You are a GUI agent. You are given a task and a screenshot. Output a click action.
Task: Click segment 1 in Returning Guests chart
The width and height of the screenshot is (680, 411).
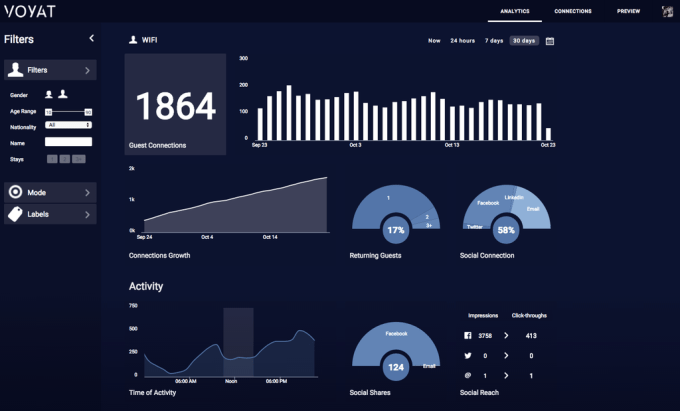(388, 198)
